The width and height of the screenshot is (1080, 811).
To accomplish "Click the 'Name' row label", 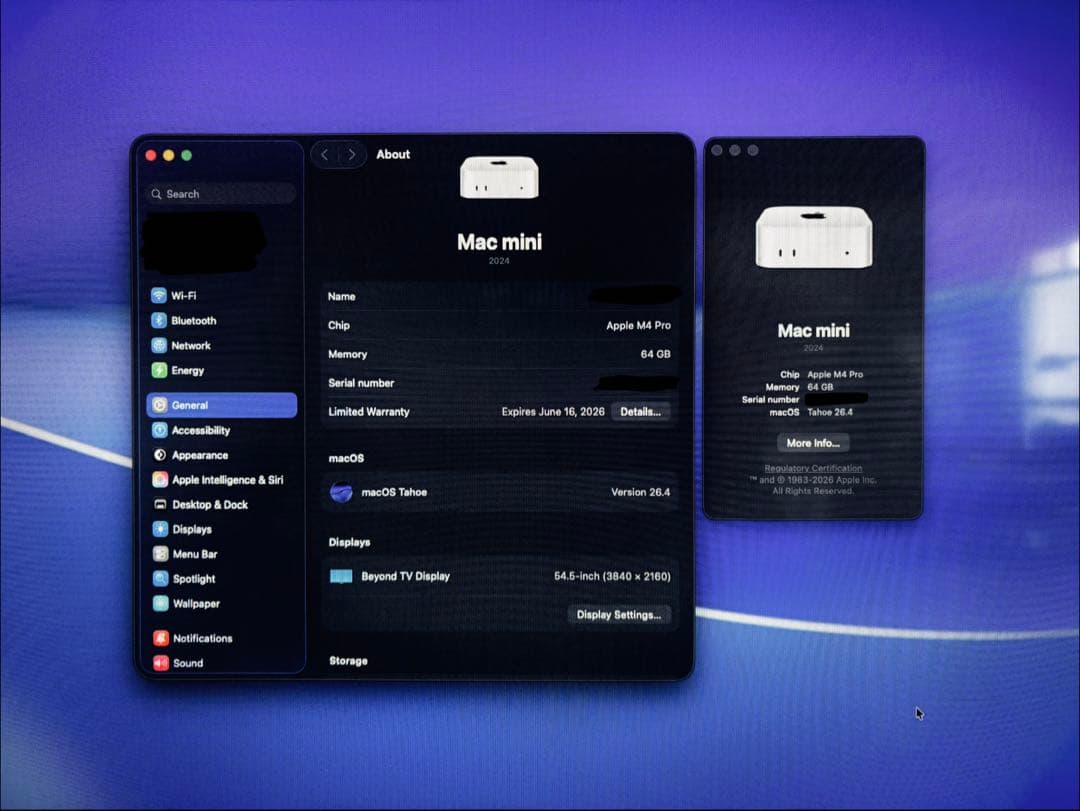I will click(342, 296).
